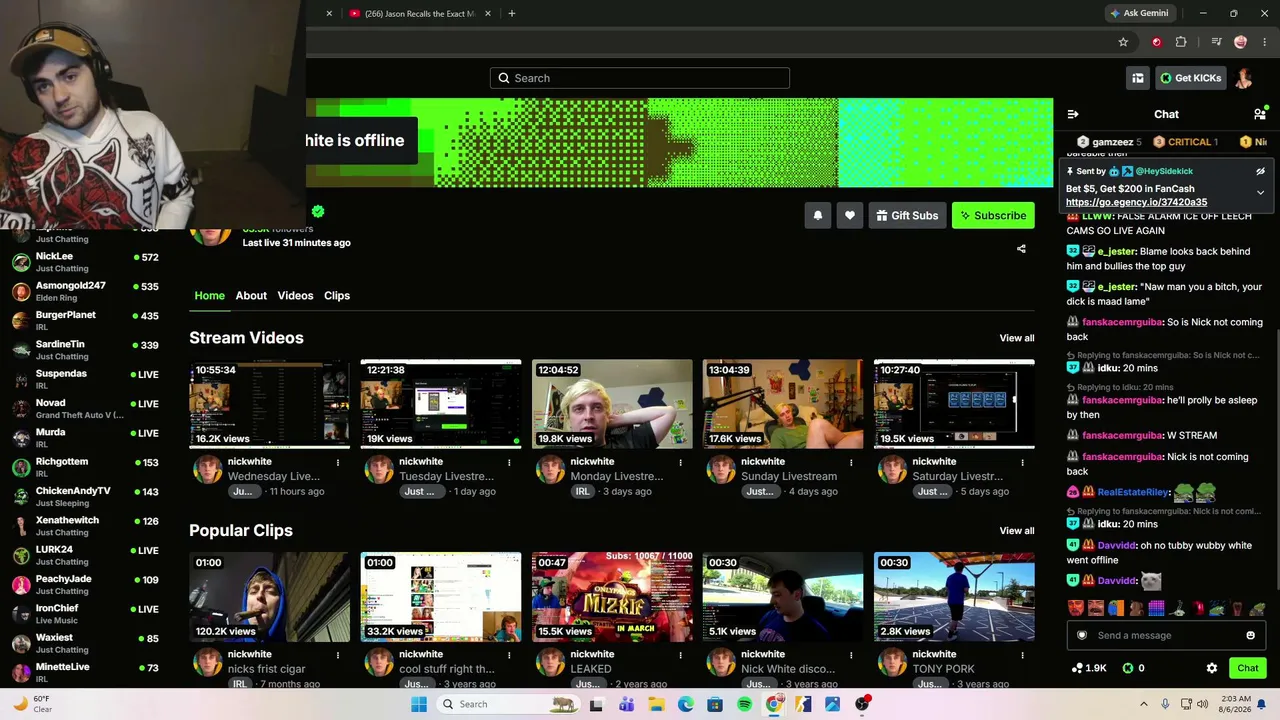1280x720 pixels.
Task: Open the media controls icon in Chrome toolbar
Action: point(1216,42)
